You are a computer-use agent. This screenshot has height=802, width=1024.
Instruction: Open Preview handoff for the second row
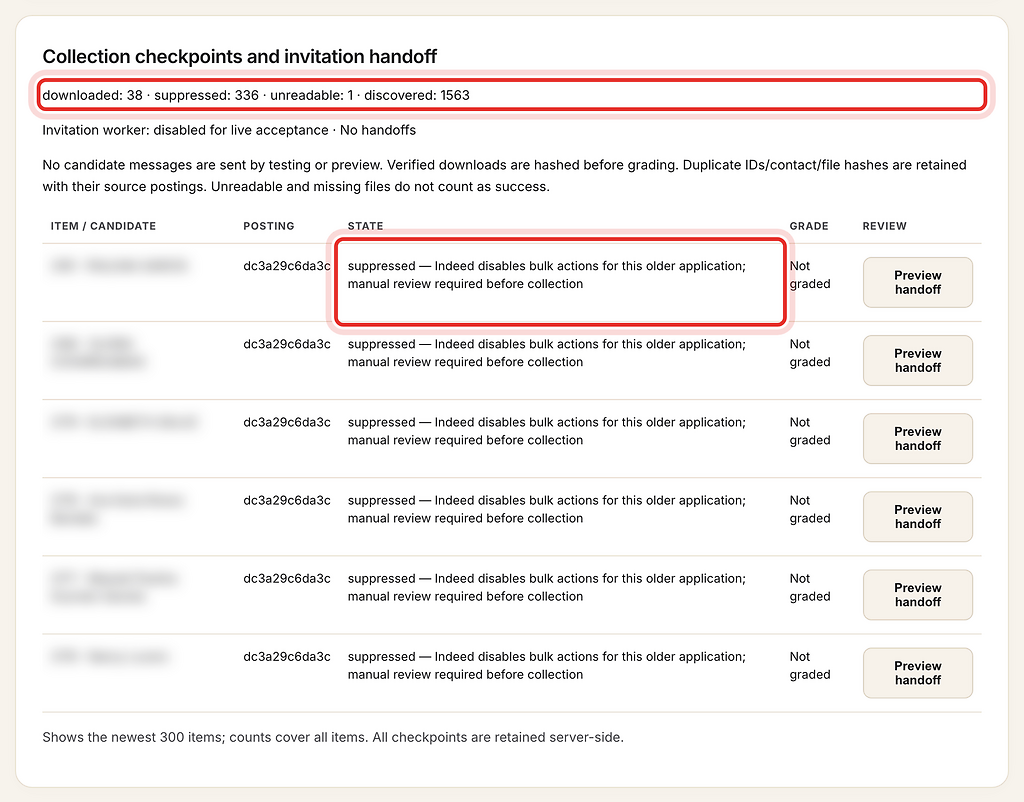pyautogui.click(x=918, y=361)
